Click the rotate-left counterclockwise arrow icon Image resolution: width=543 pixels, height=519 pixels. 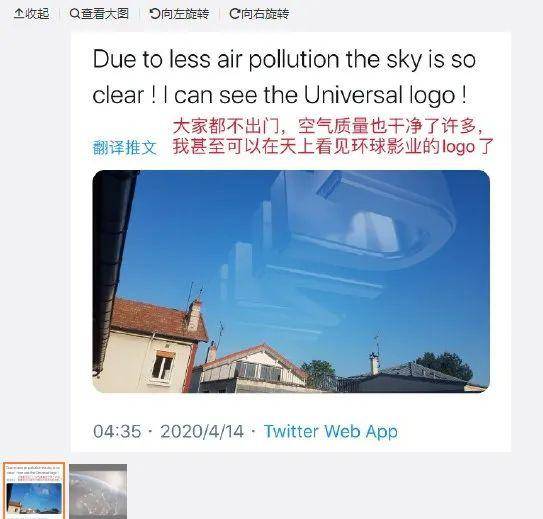pos(154,14)
